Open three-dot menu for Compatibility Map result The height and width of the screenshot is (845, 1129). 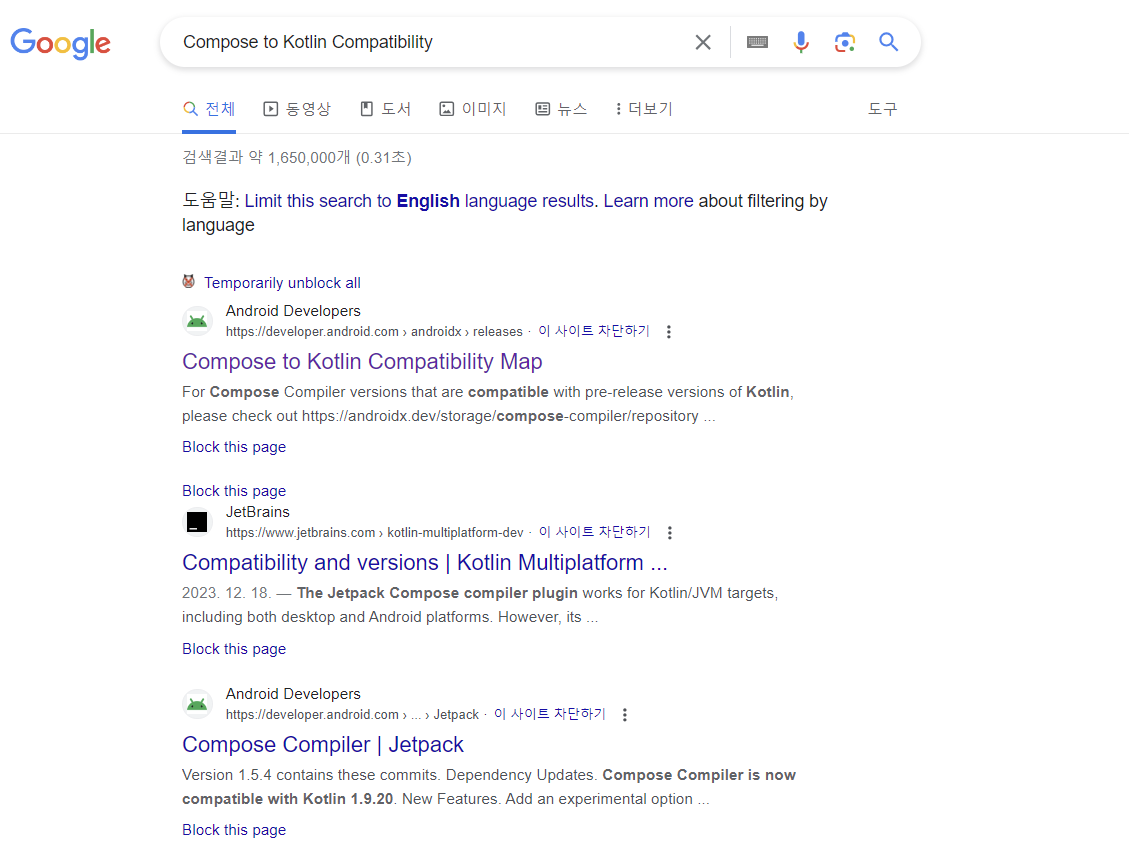point(669,332)
